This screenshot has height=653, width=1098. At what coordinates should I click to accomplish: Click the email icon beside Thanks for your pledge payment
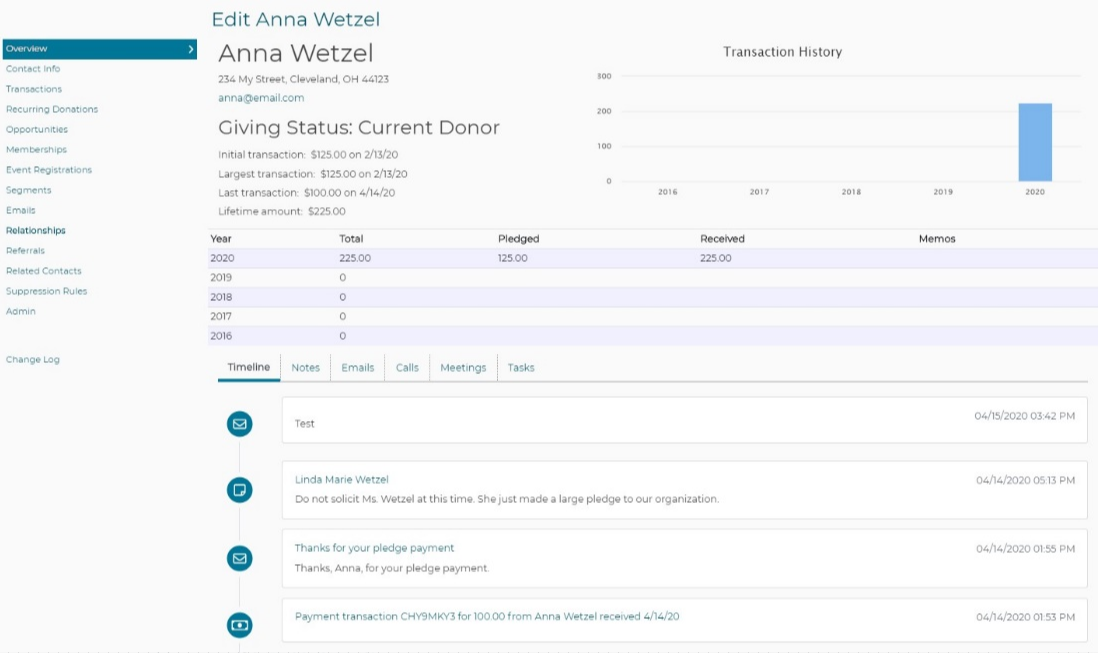239,559
